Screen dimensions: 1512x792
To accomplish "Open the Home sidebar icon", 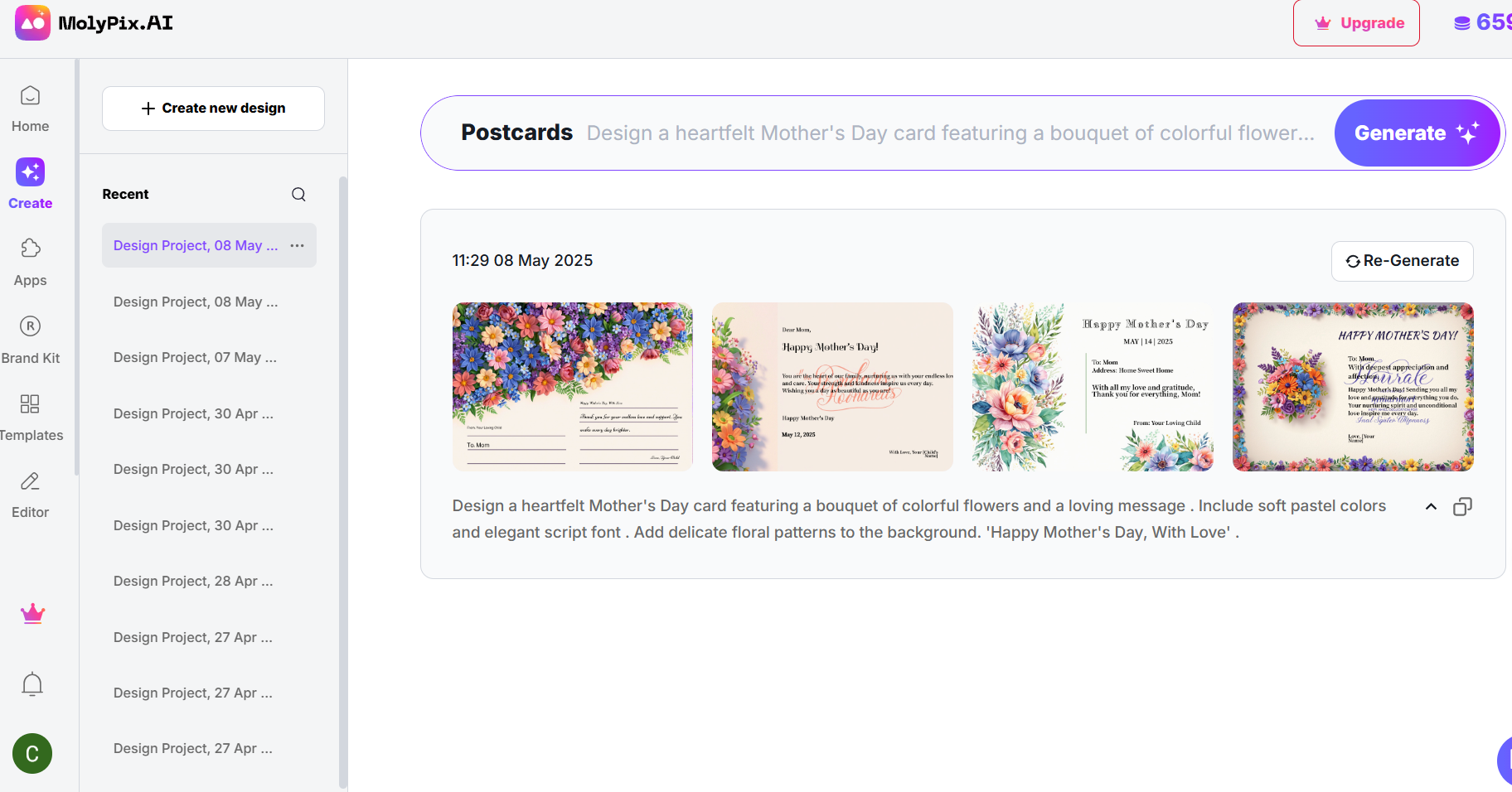I will [x=31, y=97].
